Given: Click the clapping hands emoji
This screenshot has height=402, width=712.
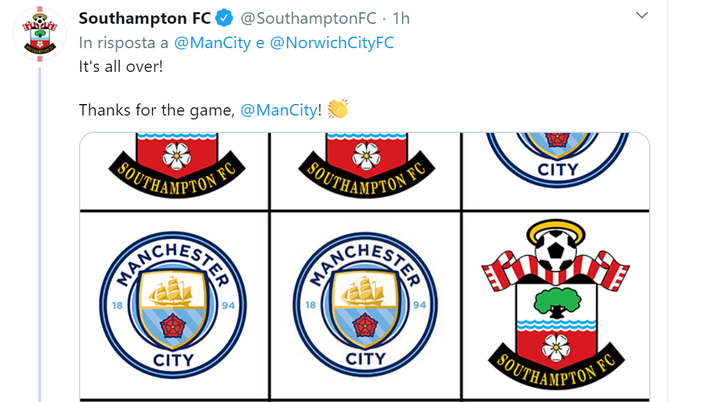Looking at the screenshot, I should point(337,108).
